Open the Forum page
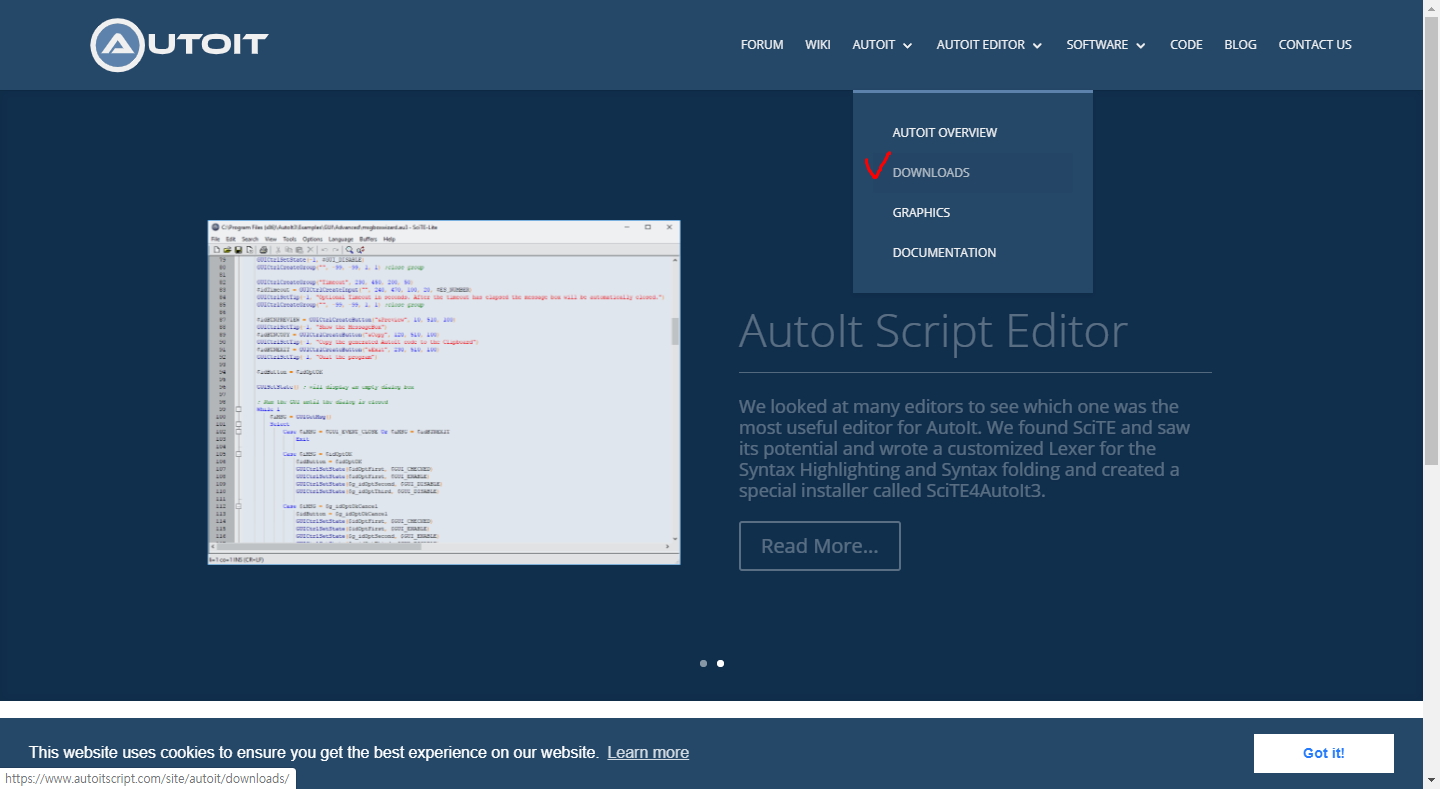 pos(762,45)
